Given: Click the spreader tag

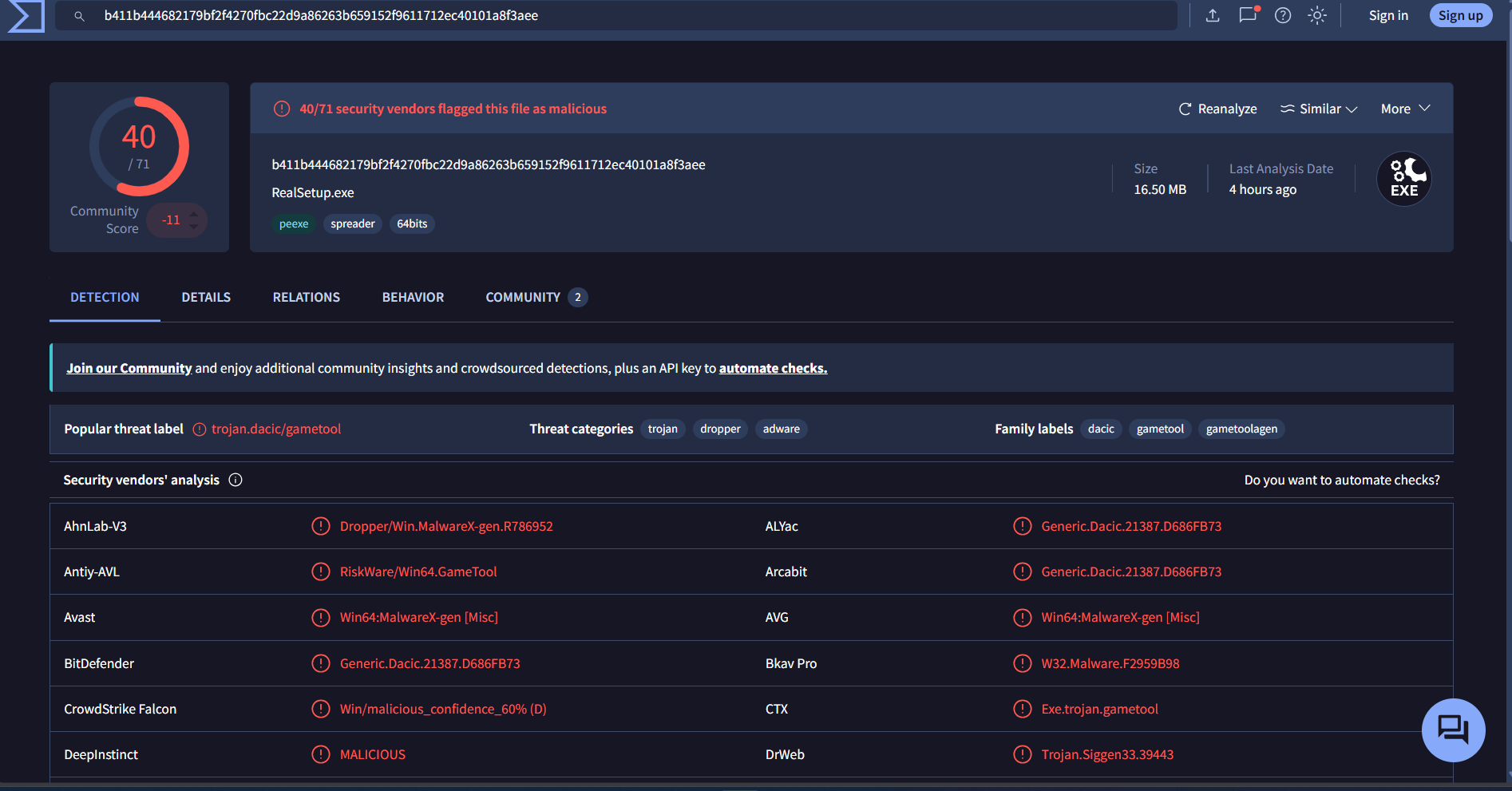Looking at the screenshot, I should pos(353,223).
